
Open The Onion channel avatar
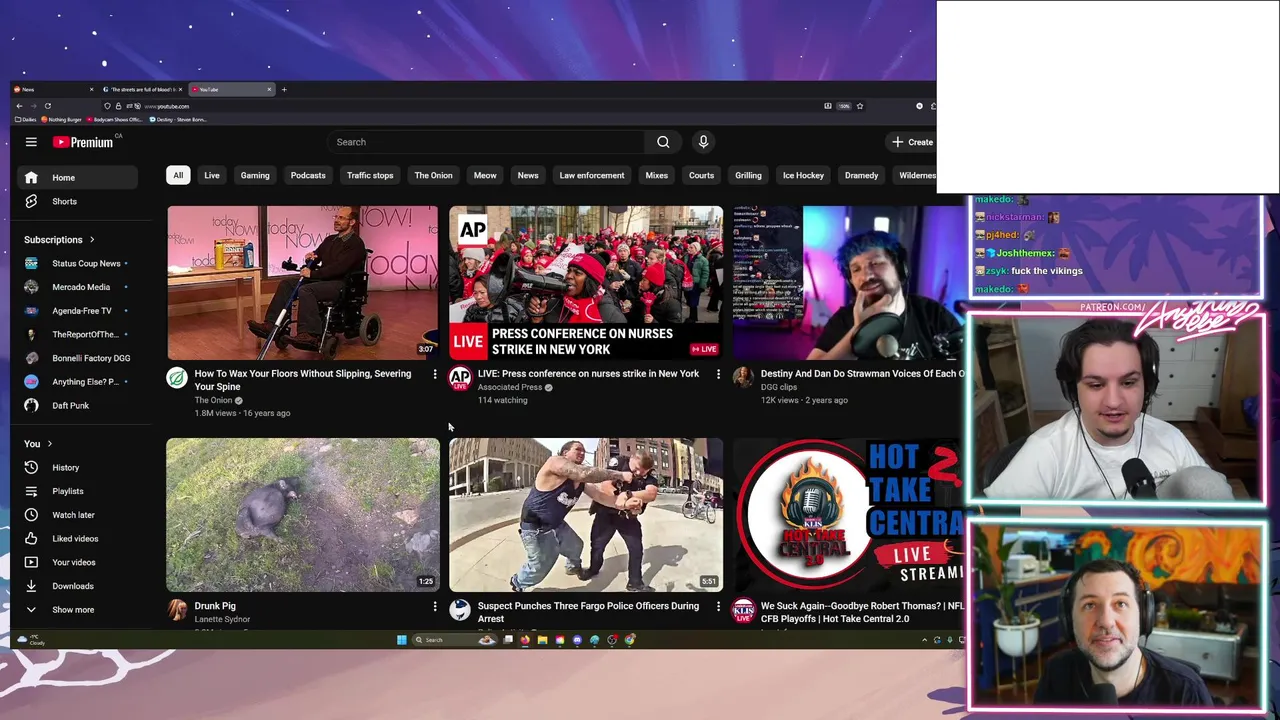[x=177, y=378]
